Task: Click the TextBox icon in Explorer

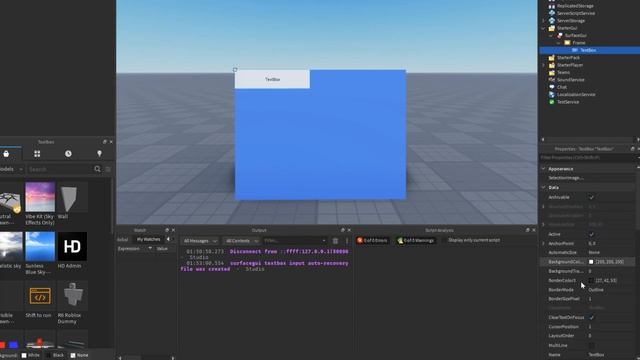Action: [x=575, y=50]
